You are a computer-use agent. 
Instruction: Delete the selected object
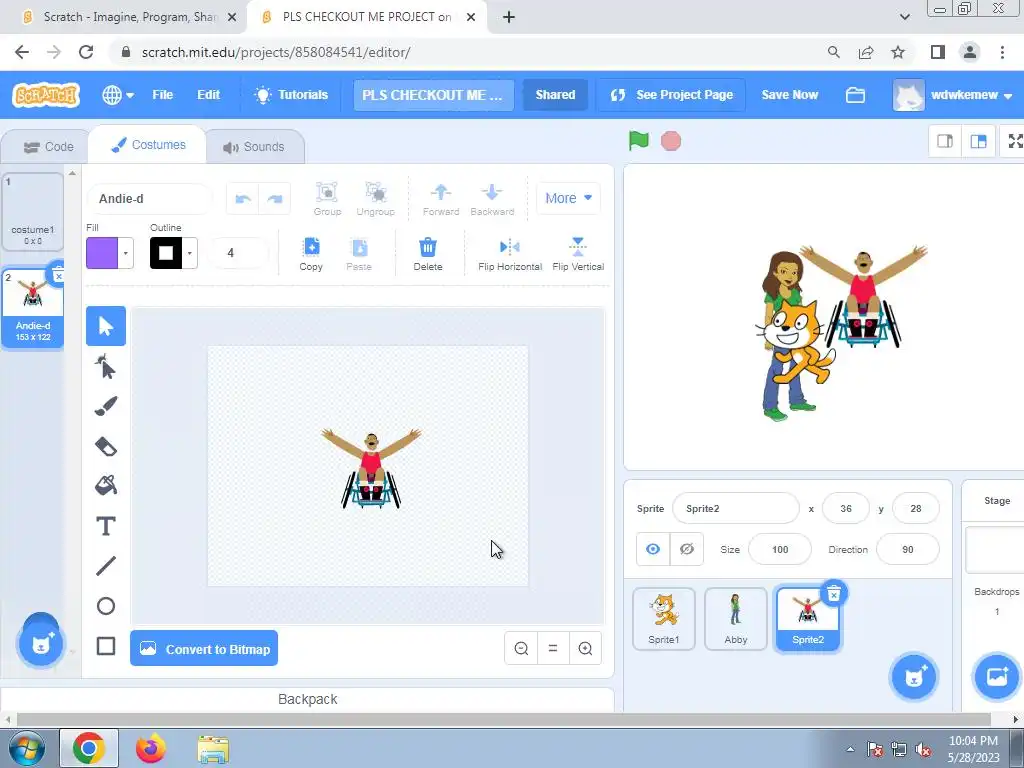coord(428,254)
